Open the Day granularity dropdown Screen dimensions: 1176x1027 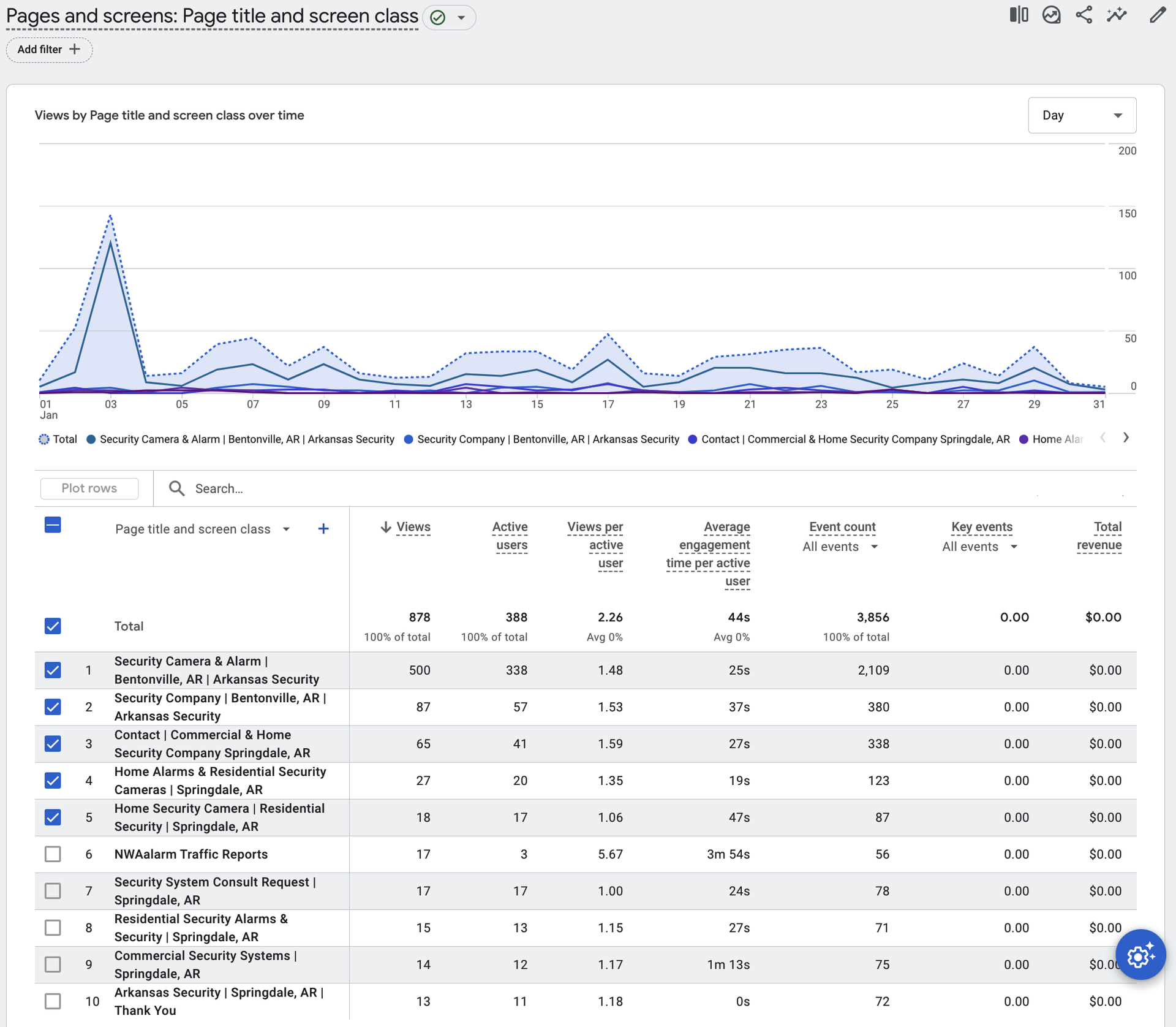pyautogui.click(x=1082, y=115)
